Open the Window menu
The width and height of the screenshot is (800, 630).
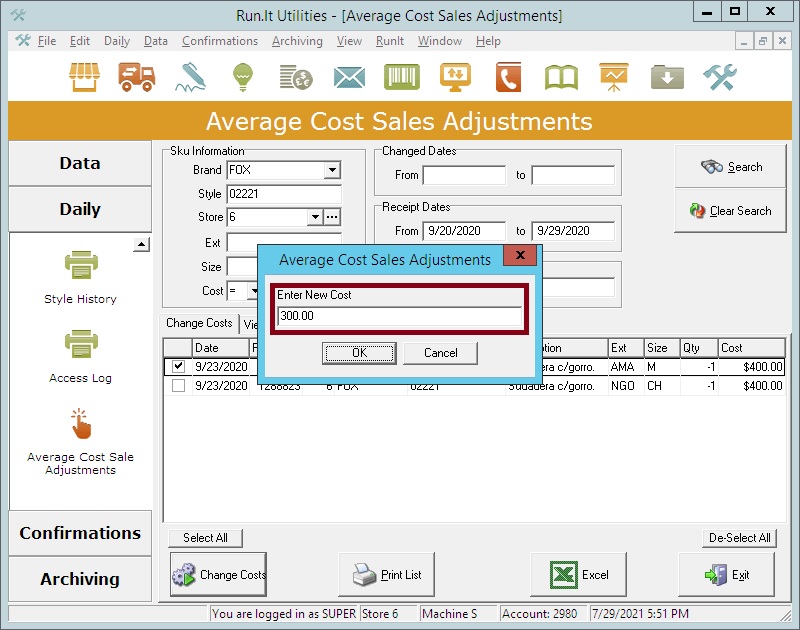[440, 41]
